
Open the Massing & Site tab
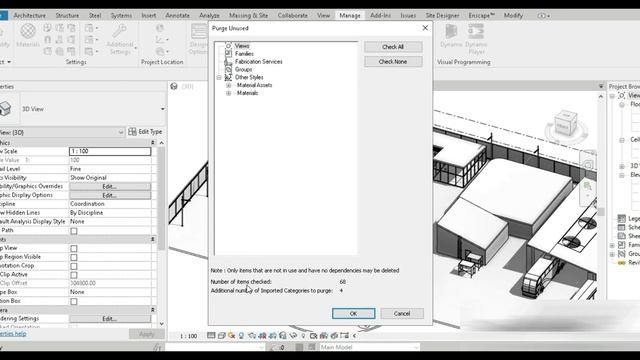click(248, 16)
